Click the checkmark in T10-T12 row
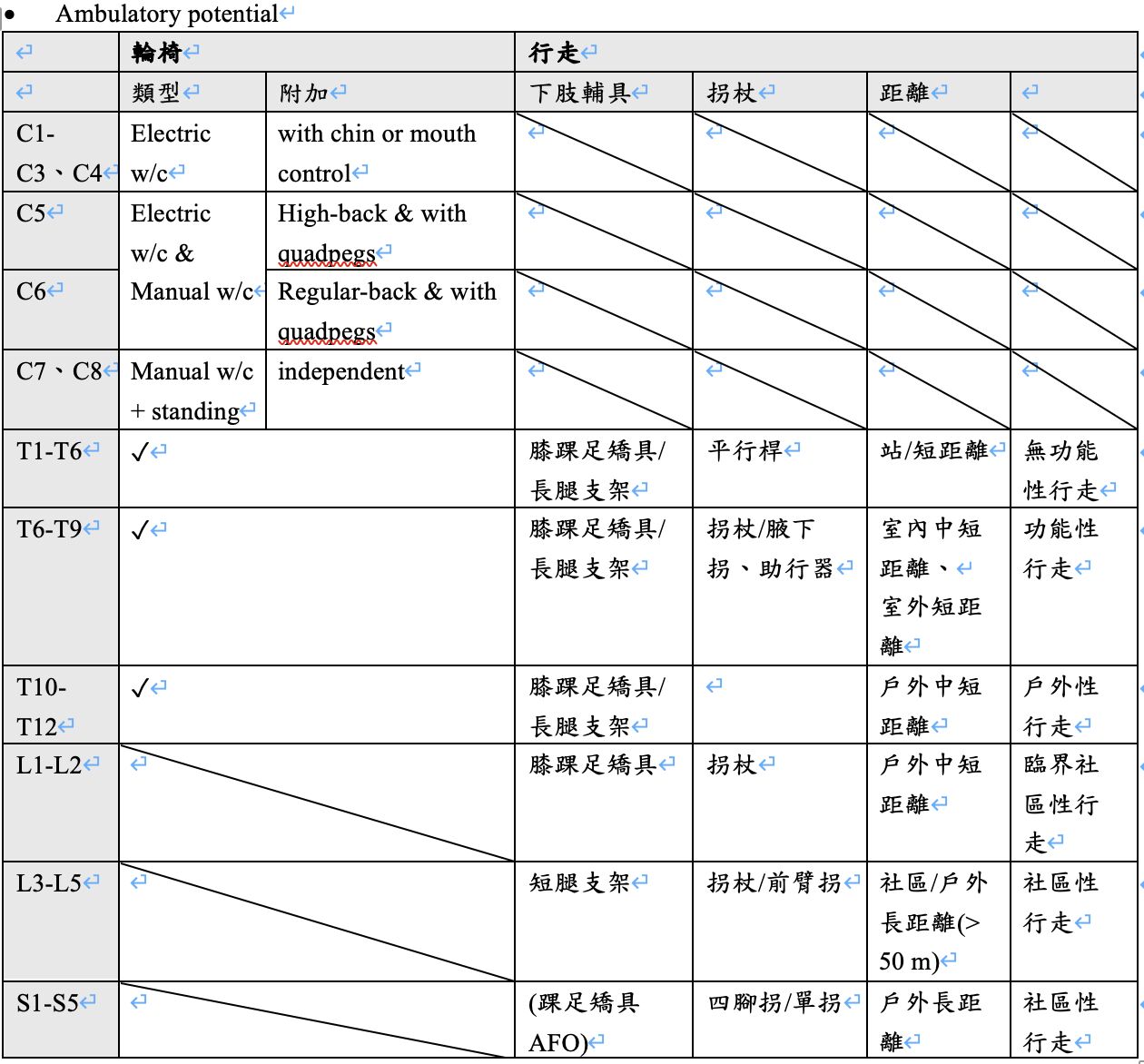This screenshot has height=1064, width=1144. 139,688
